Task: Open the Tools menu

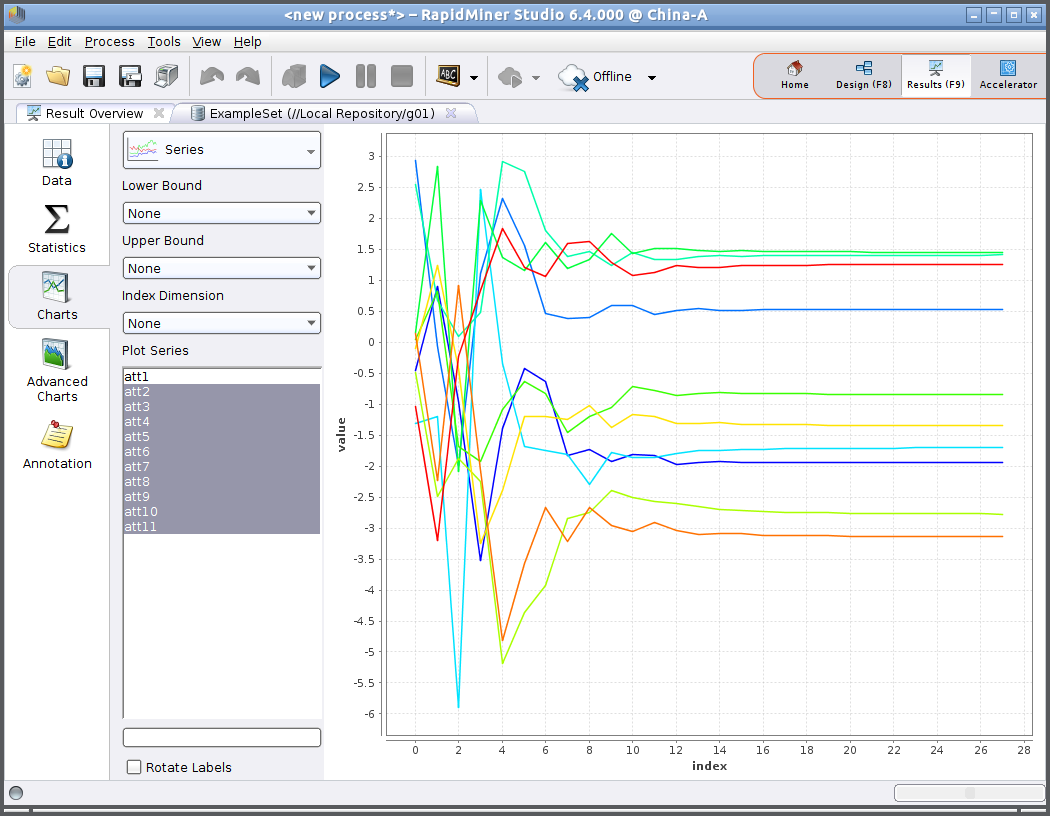Action: coord(163,42)
